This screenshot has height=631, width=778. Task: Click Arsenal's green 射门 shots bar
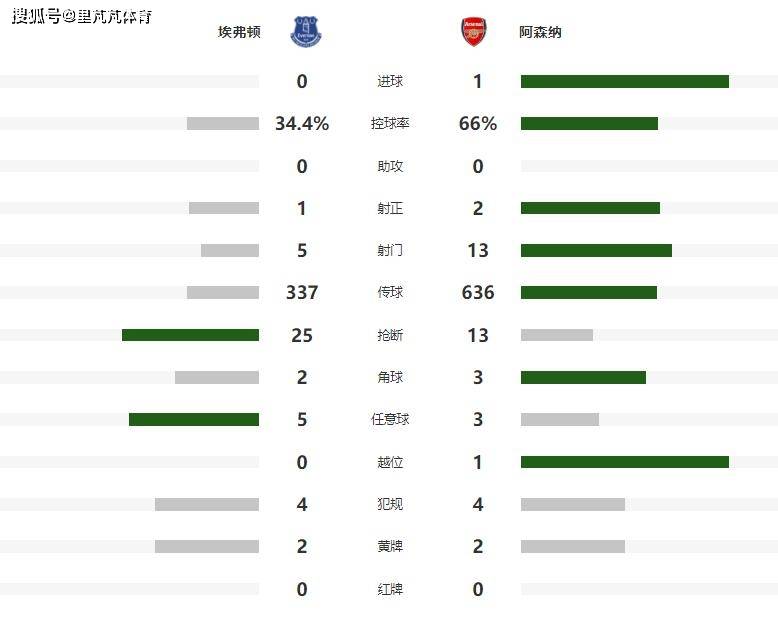[x=596, y=250]
